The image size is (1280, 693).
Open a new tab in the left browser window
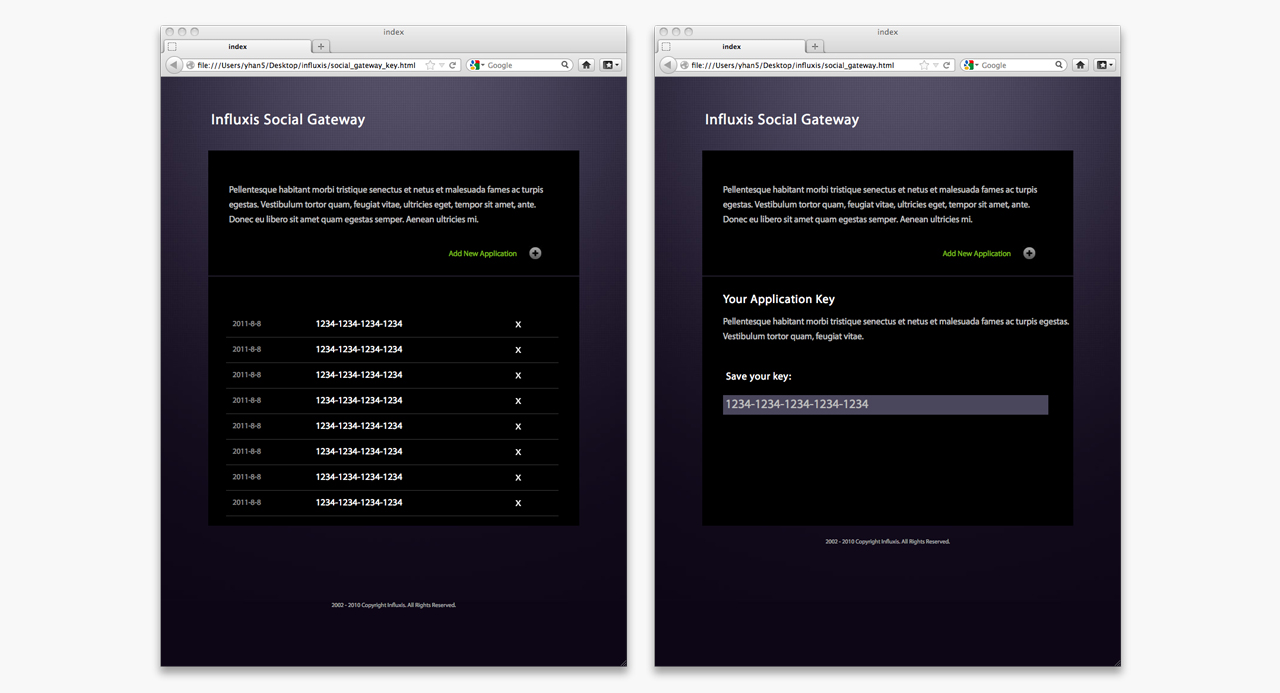[321, 46]
